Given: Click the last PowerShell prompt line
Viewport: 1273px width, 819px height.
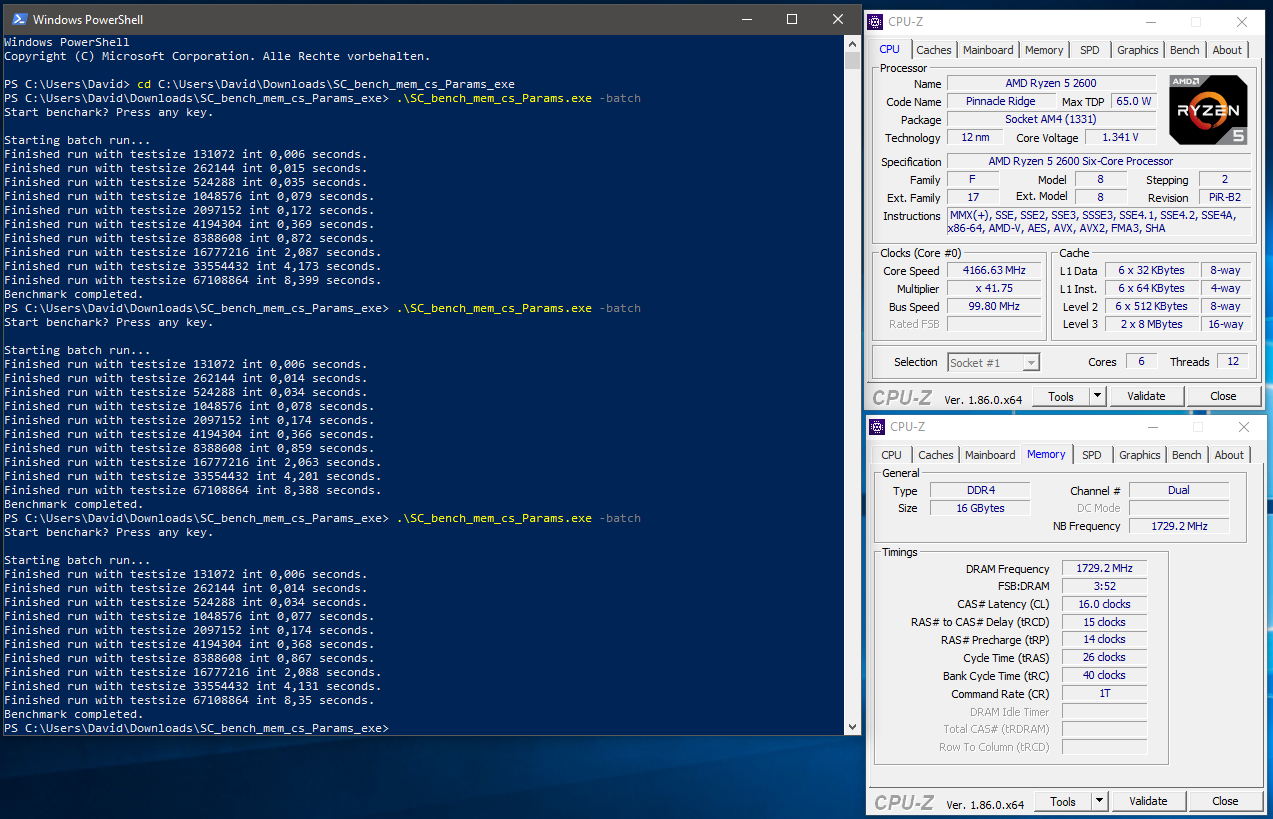Looking at the screenshot, I should (x=196, y=728).
